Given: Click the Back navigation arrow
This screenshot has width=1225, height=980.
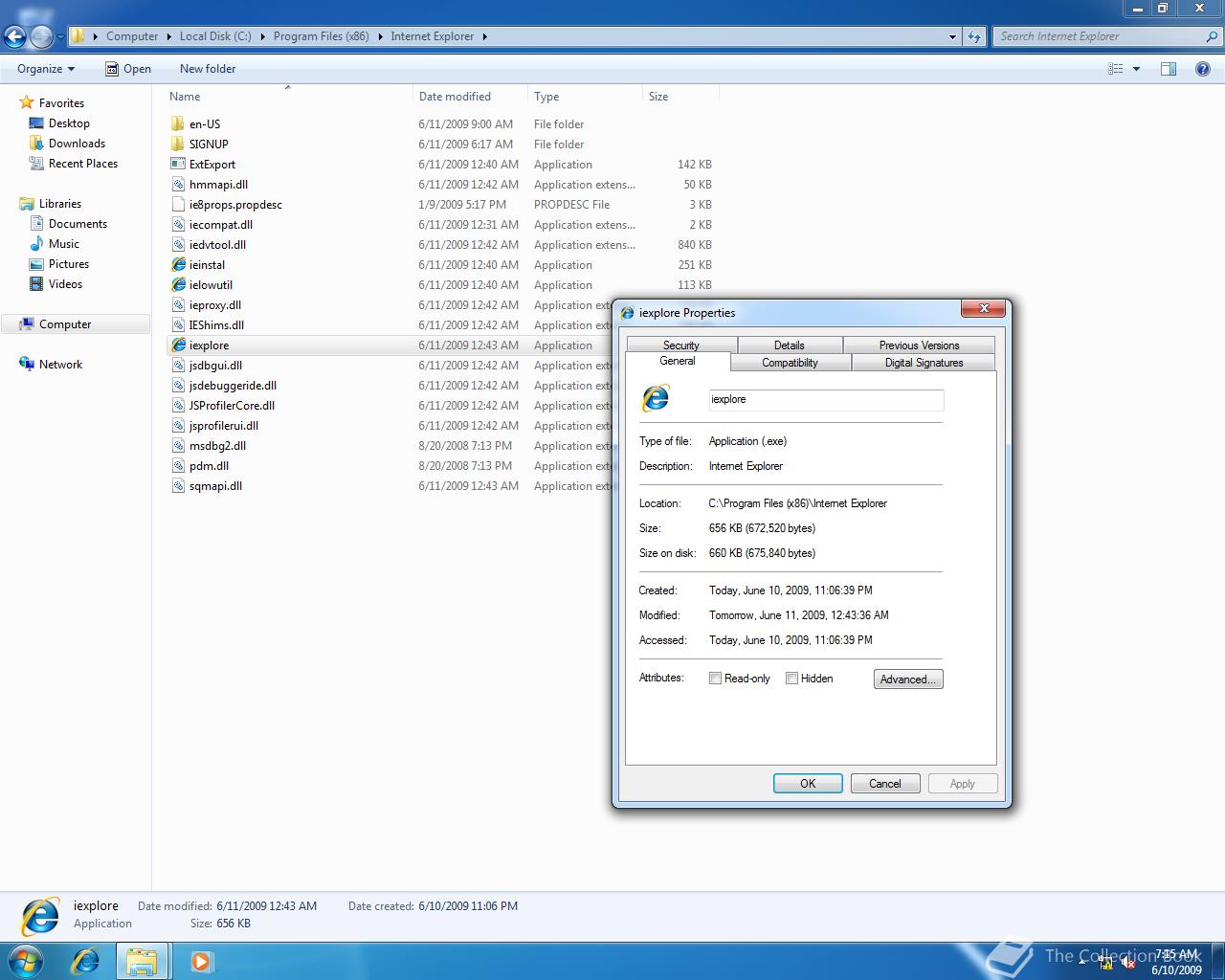Looking at the screenshot, I should [14, 36].
